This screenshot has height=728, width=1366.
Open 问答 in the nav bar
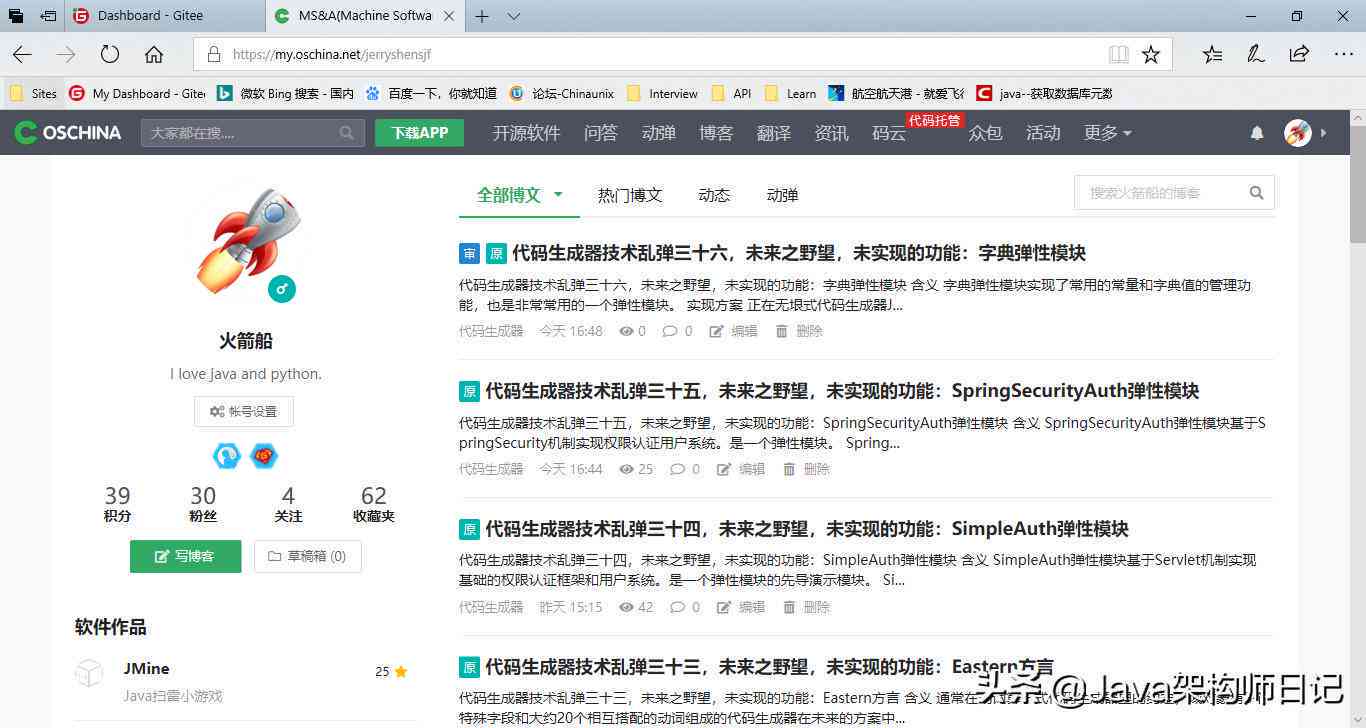(600, 133)
